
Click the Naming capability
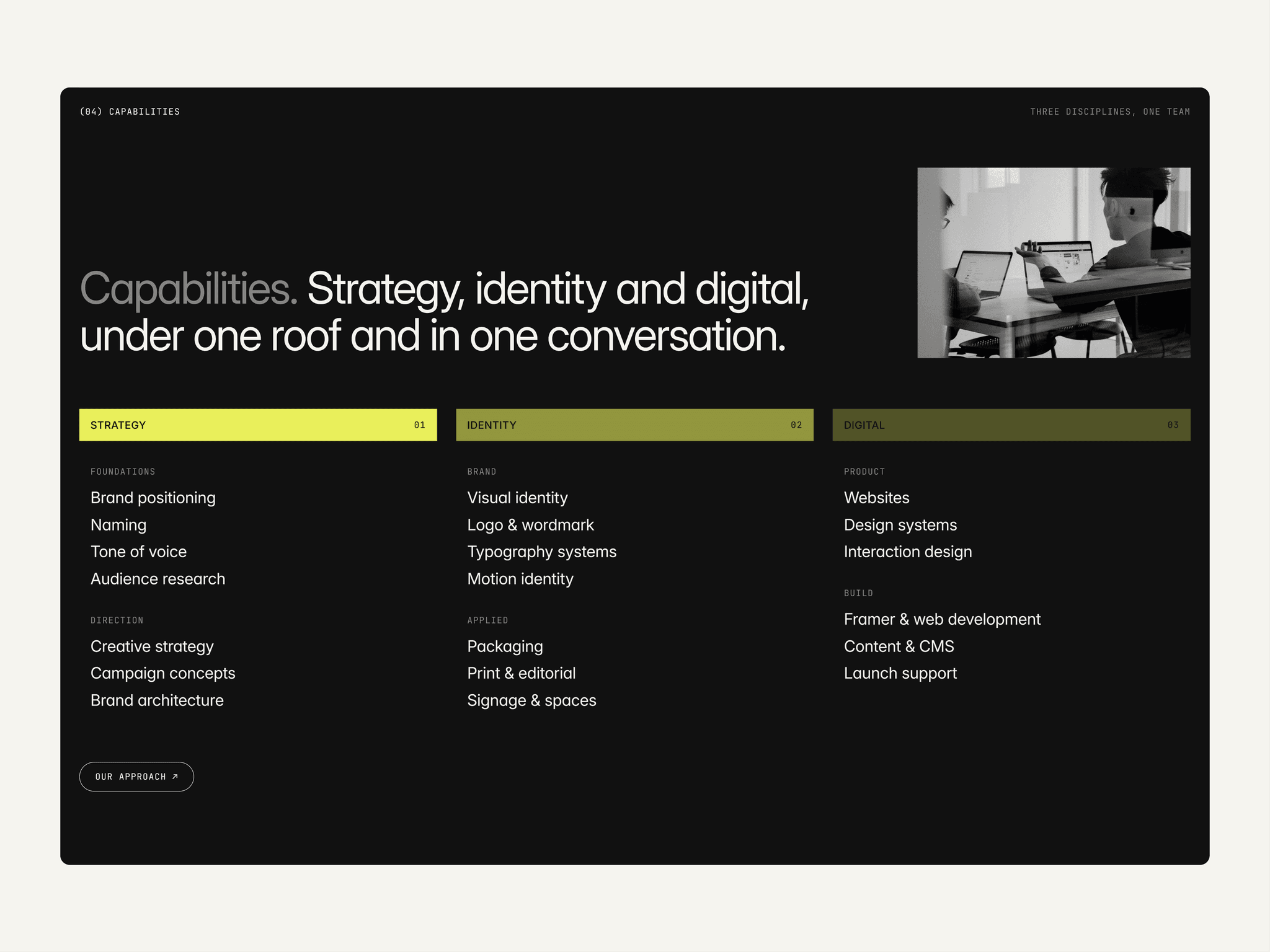point(118,525)
